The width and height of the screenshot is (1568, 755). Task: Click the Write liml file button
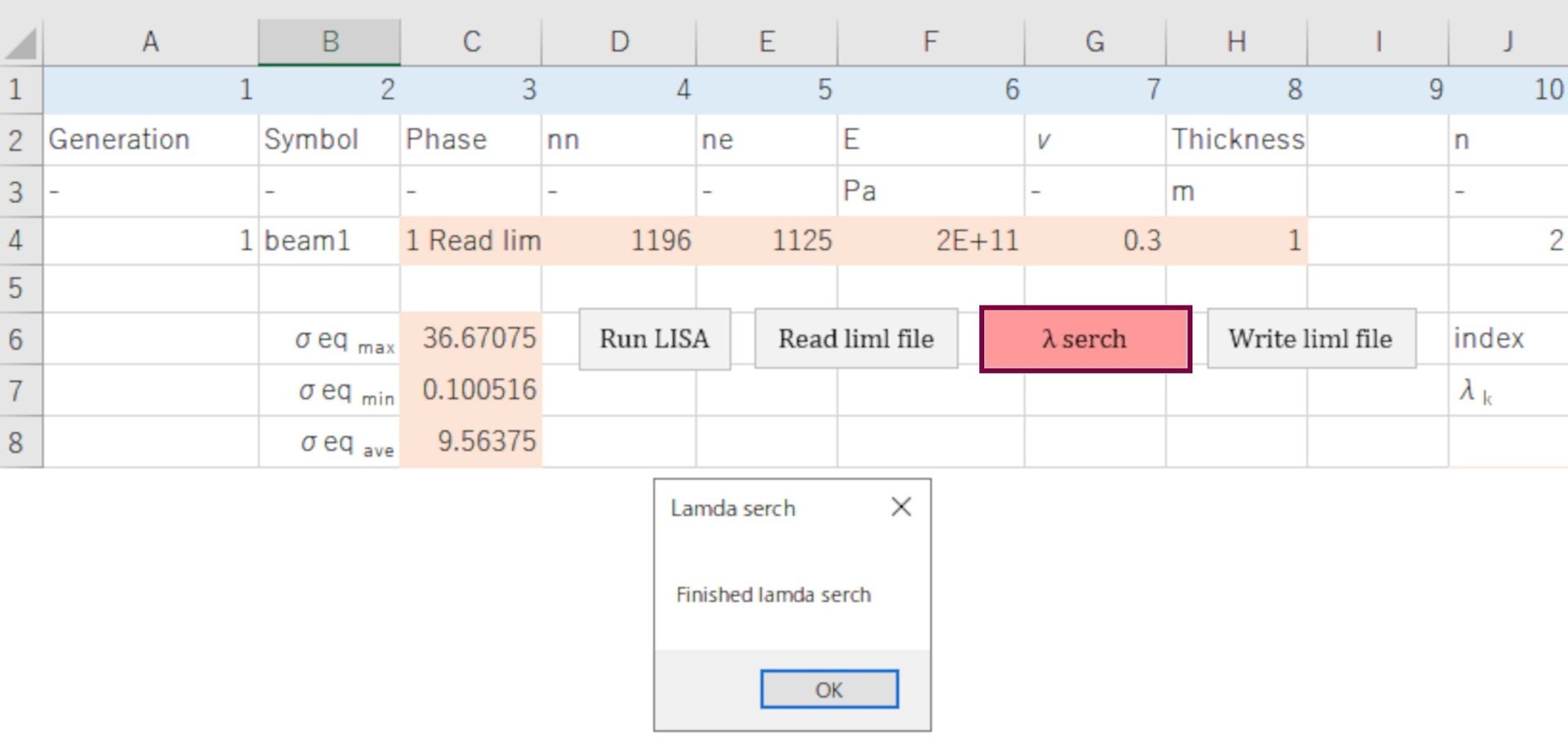[1310, 339]
